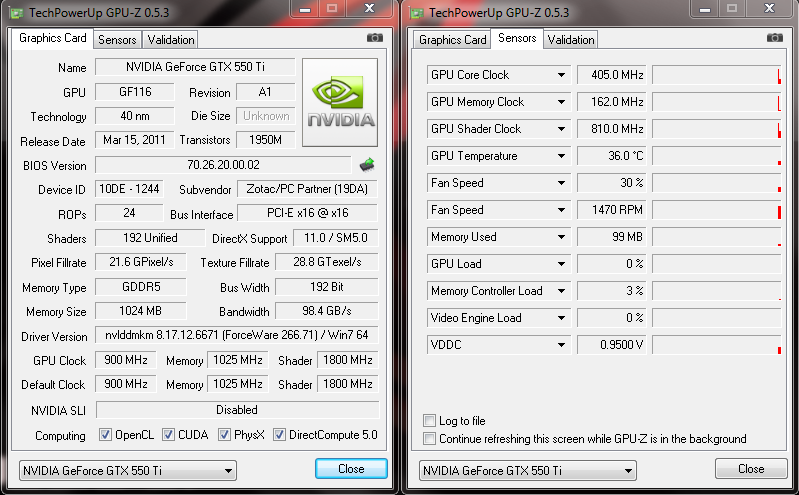Click the 99 MB memory used value
Image resolution: width=799 pixels, height=495 pixels.
(611, 237)
